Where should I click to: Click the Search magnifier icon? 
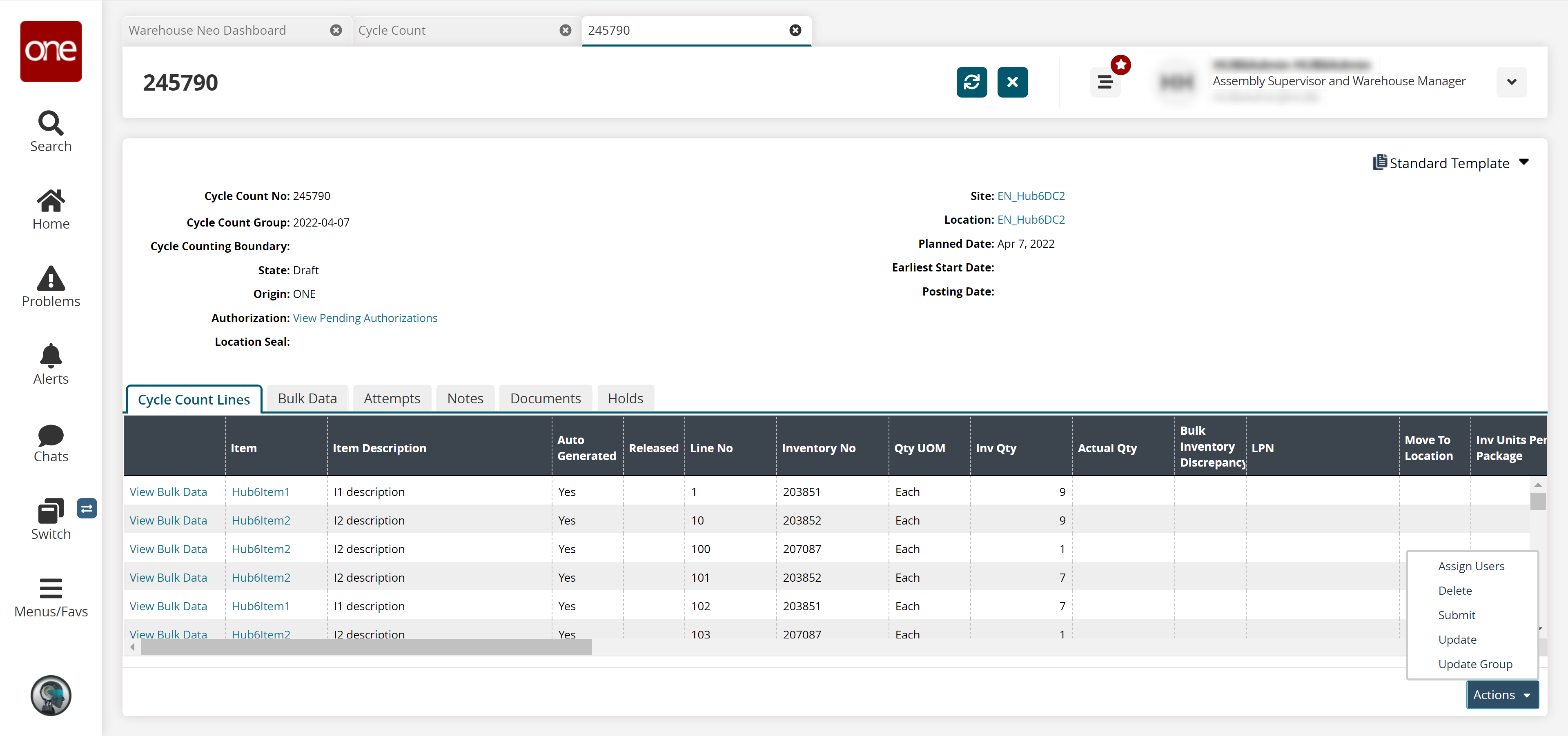coord(51,123)
